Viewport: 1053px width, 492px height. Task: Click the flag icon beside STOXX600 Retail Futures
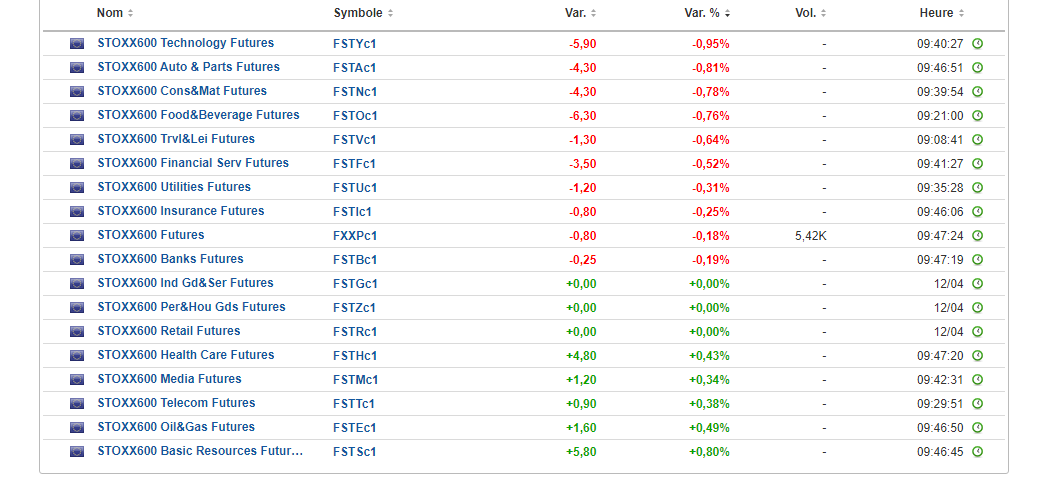pos(77,332)
